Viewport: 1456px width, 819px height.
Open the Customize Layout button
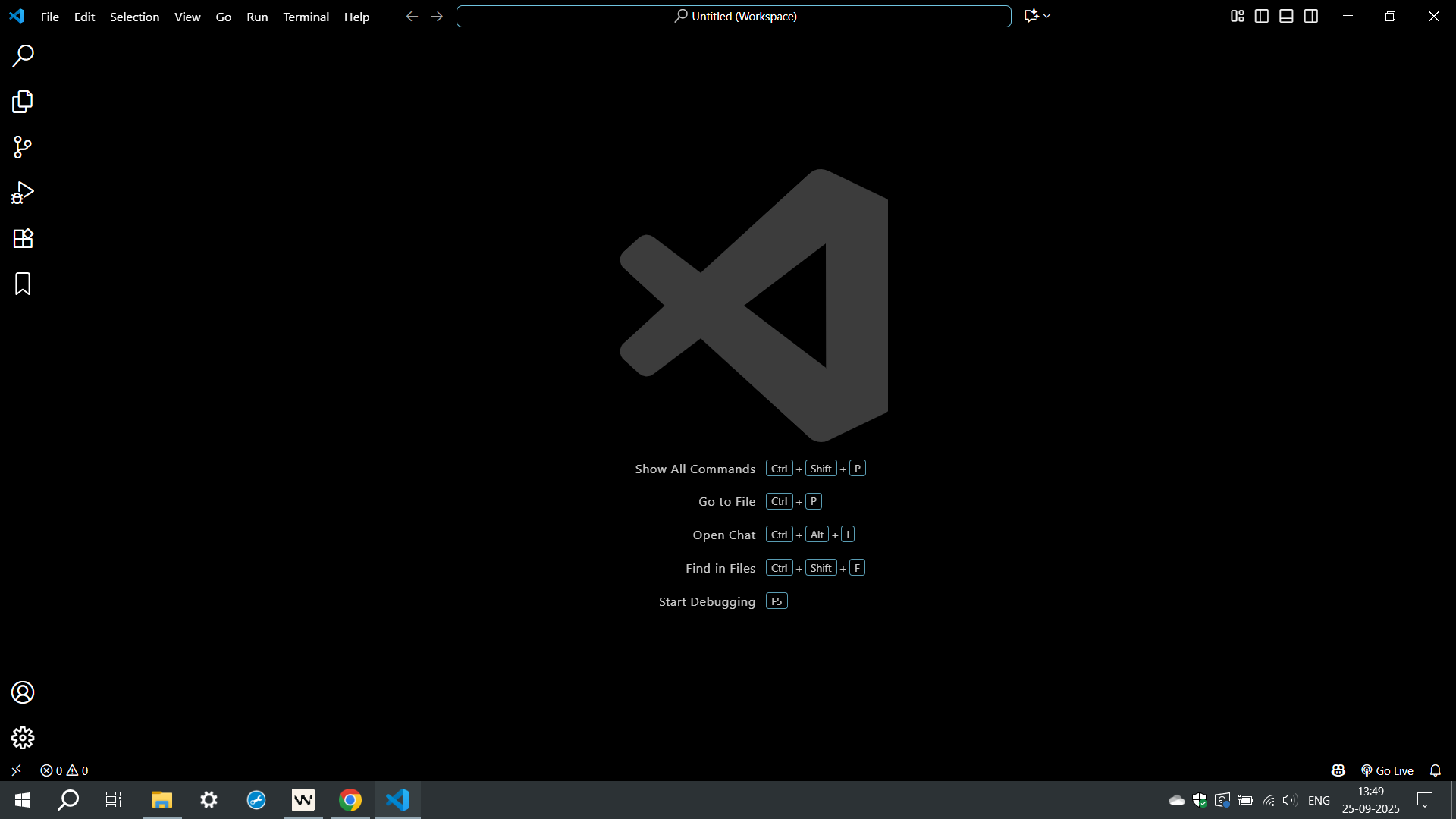tap(1237, 16)
